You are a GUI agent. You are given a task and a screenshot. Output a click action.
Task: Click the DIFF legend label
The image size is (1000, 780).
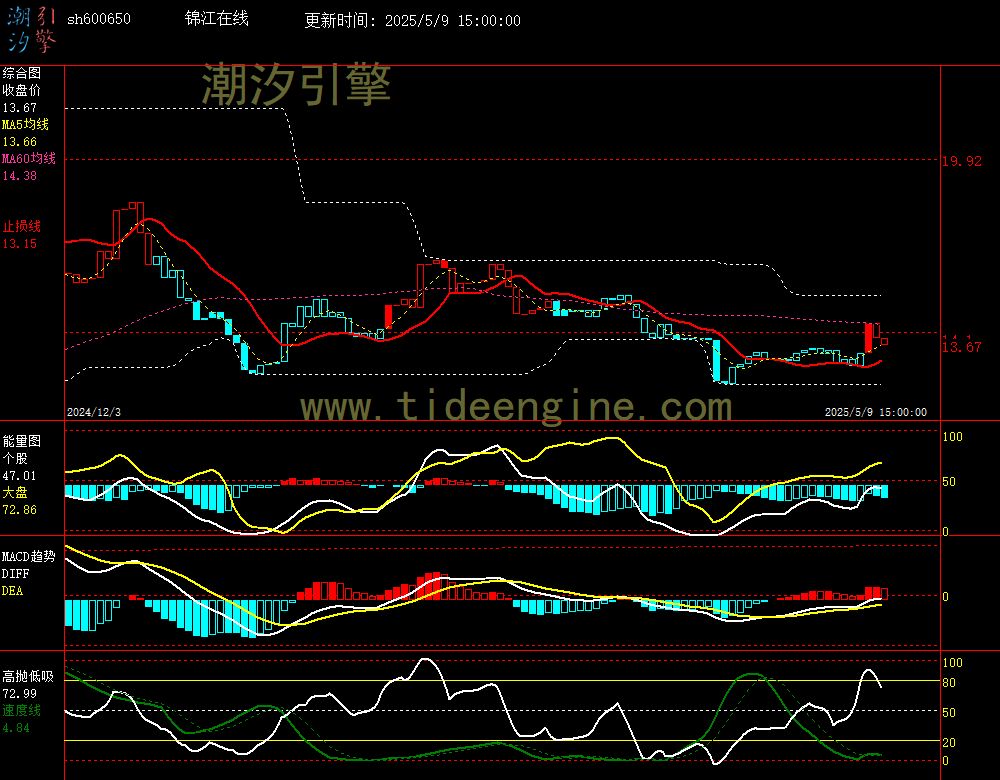(x=15, y=573)
